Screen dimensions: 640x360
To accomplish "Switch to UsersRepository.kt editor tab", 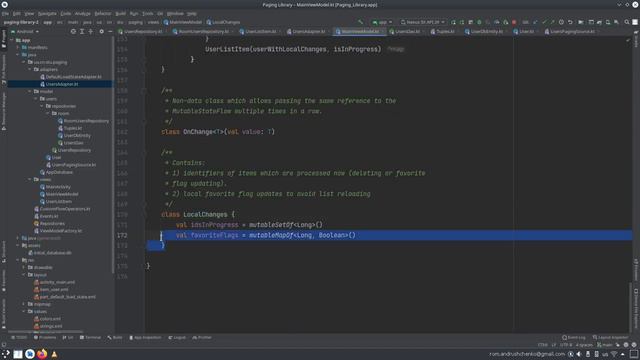I will [142, 31].
